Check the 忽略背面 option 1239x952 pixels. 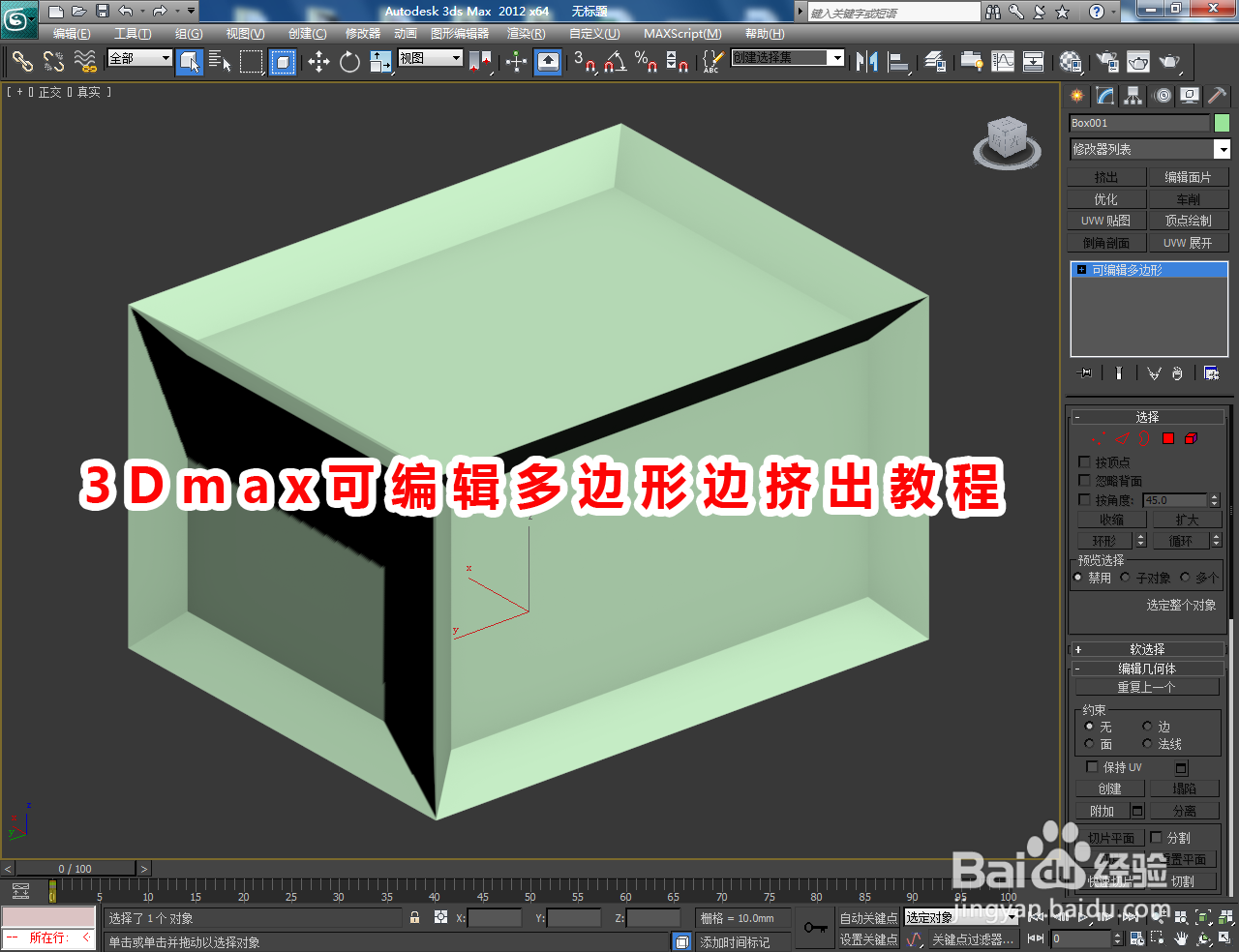pyautogui.click(x=1085, y=479)
